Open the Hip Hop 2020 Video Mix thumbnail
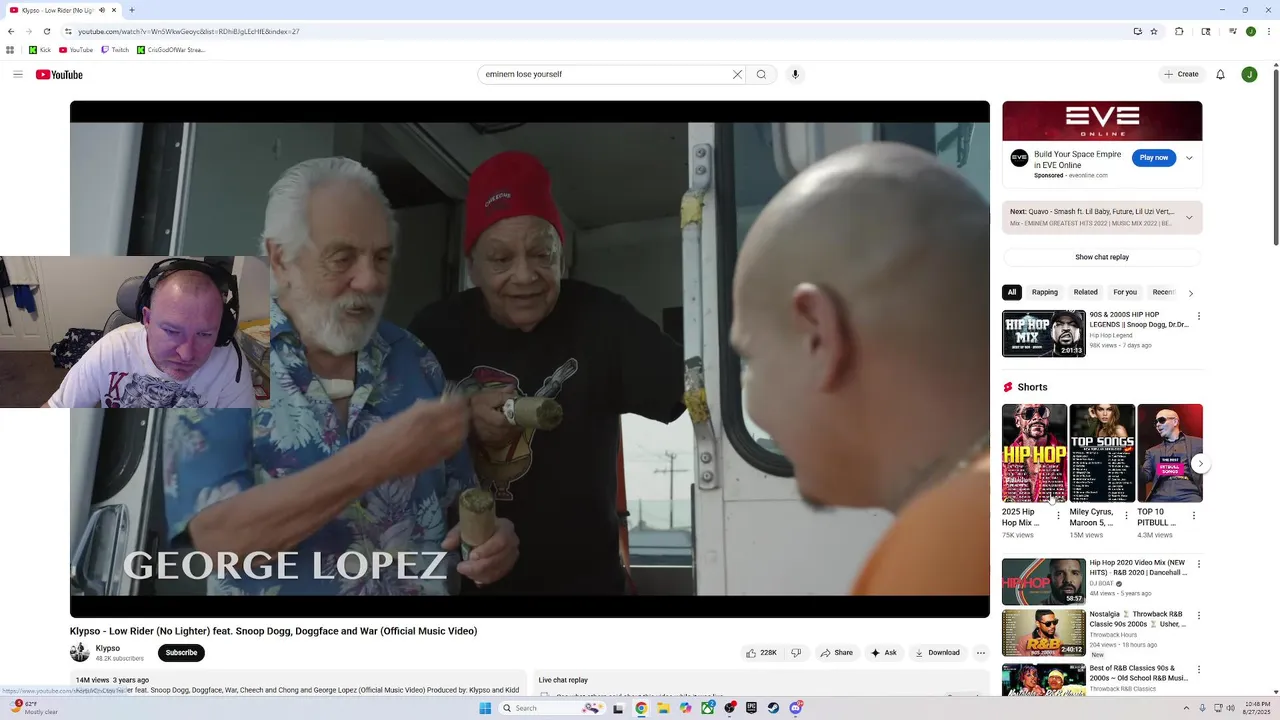The height and width of the screenshot is (720, 1280). click(x=1044, y=581)
